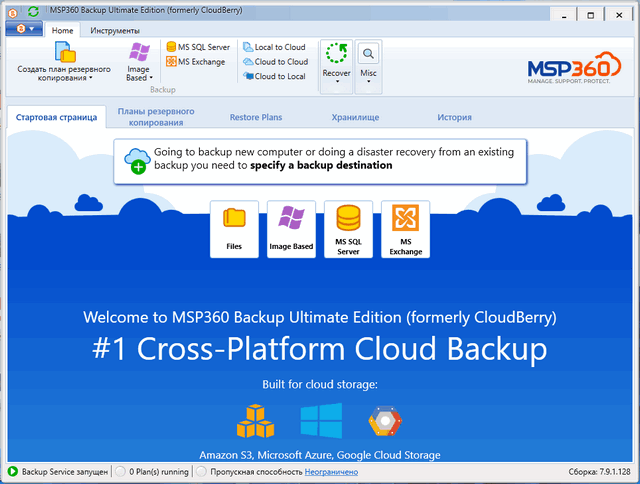The height and width of the screenshot is (484, 640).
Task: Choose the MS Exchange backup tile
Action: coord(405,228)
